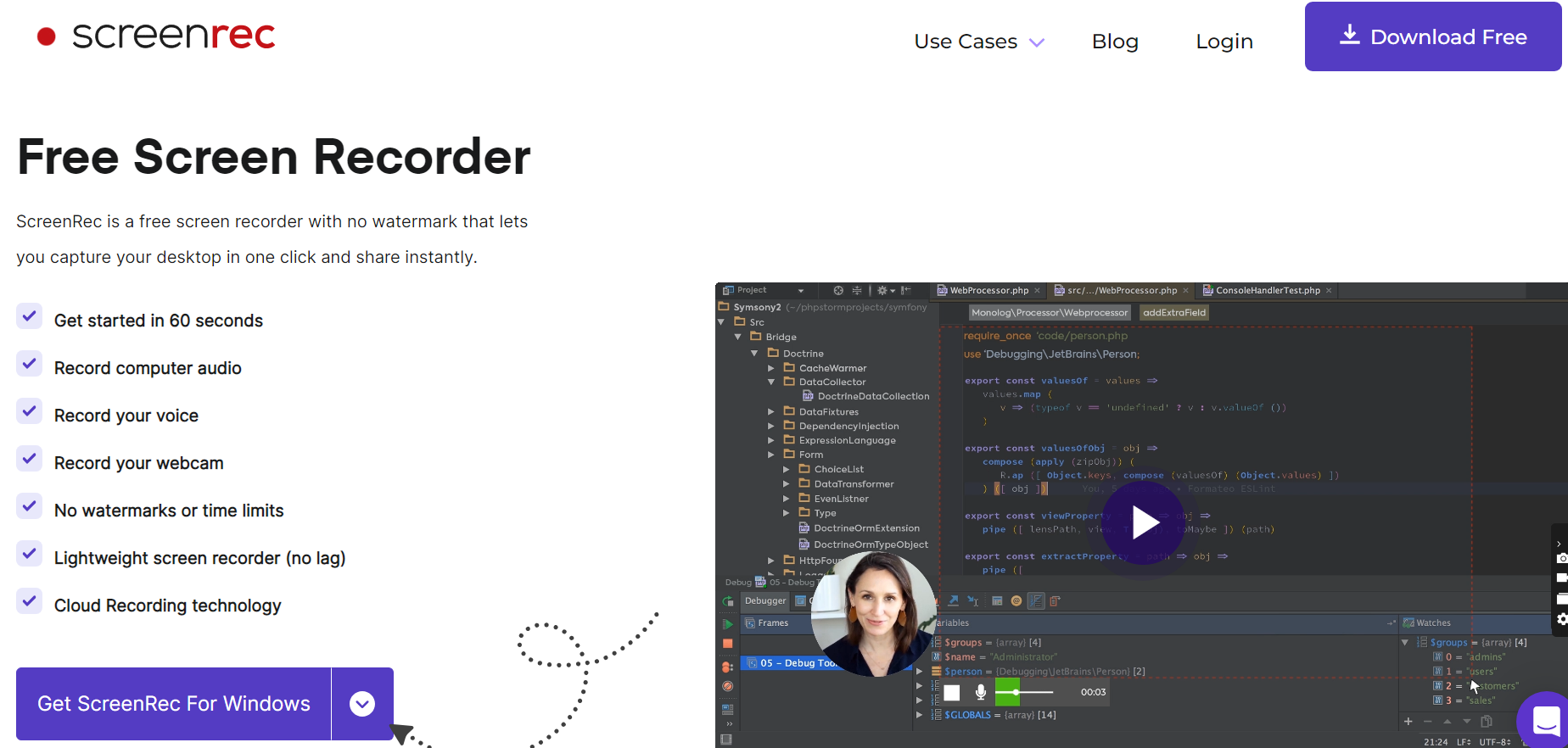Collapse the Src folder
Screen dimensions: 1568x748
(721, 322)
